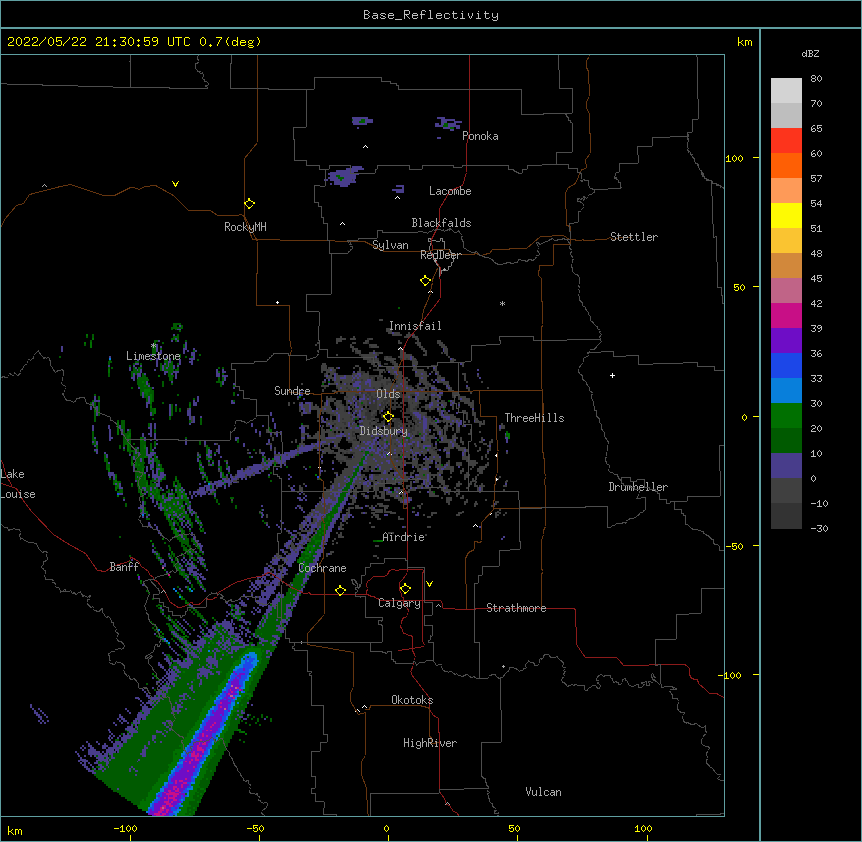The image size is (862, 842).
Task: Click the Innisfail label
Action: [x=415, y=326]
